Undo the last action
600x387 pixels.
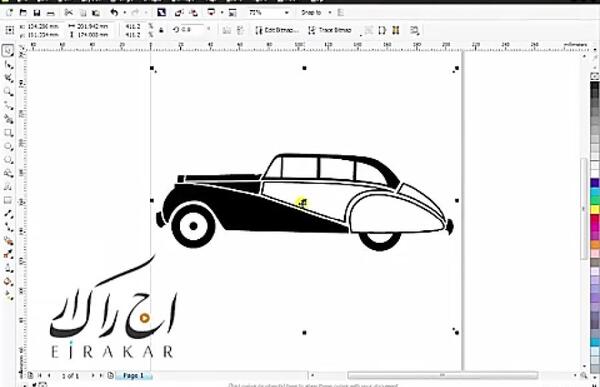pyautogui.click(x=114, y=13)
